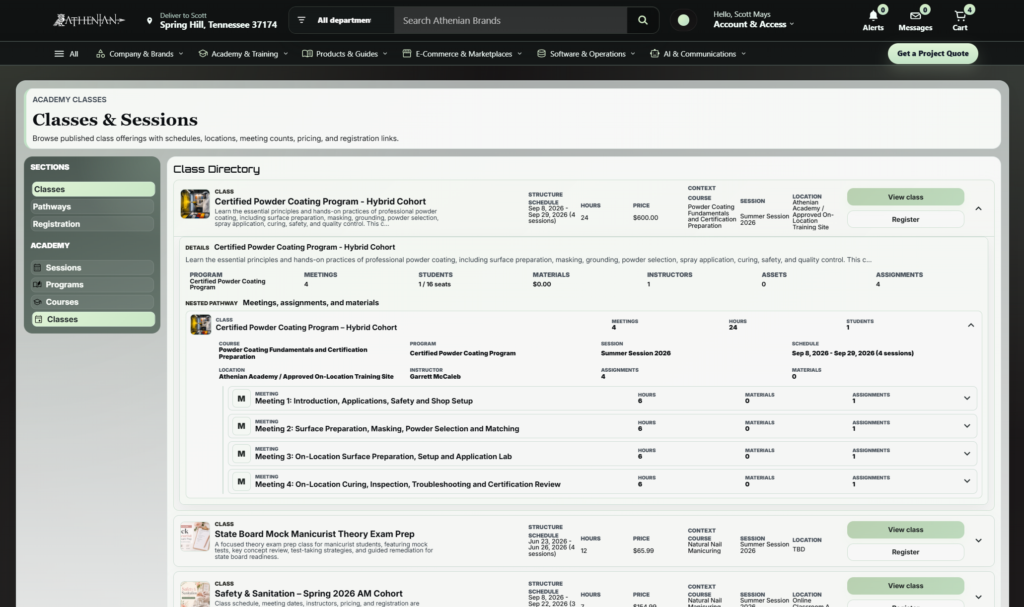This screenshot has width=1024, height=607.
Task: Open the All hamburger menu
Action: [67, 54]
